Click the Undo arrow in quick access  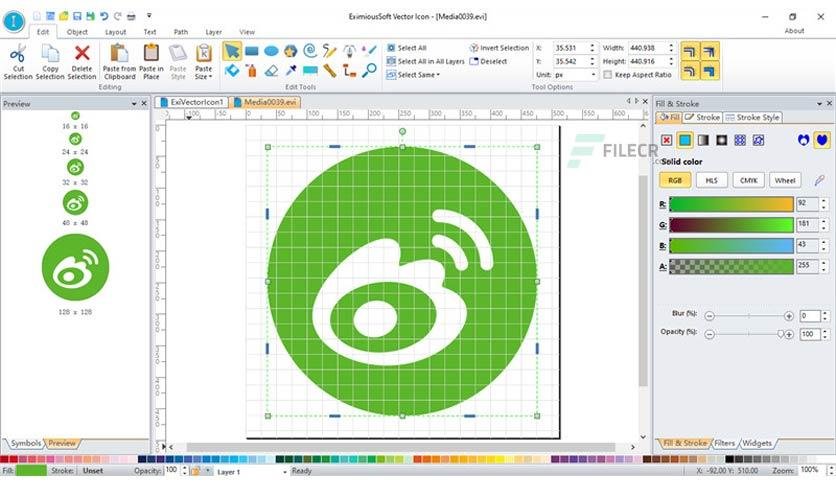[x=104, y=16]
